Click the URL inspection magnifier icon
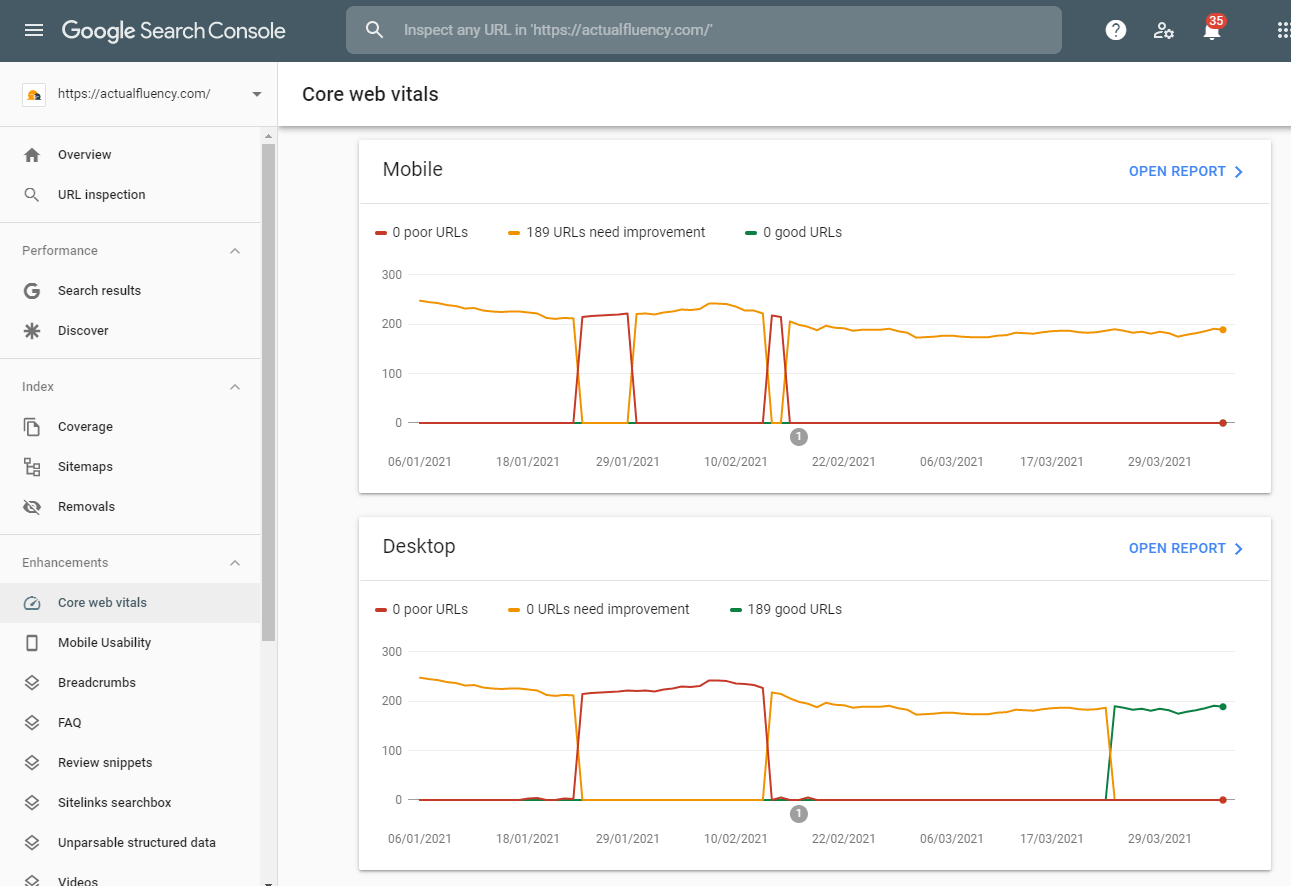1291x886 pixels. [x=32, y=195]
